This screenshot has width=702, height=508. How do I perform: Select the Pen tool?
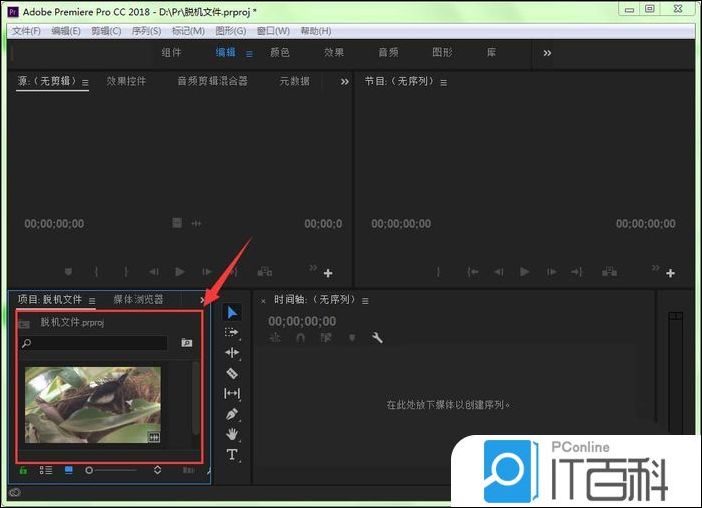click(x=232, y=414)
